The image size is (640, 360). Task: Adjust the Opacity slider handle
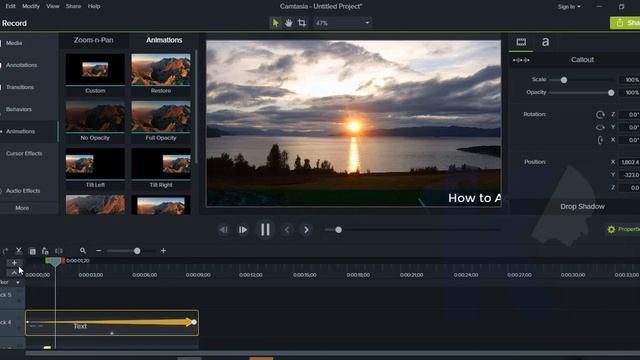click(x=611, y=93)
